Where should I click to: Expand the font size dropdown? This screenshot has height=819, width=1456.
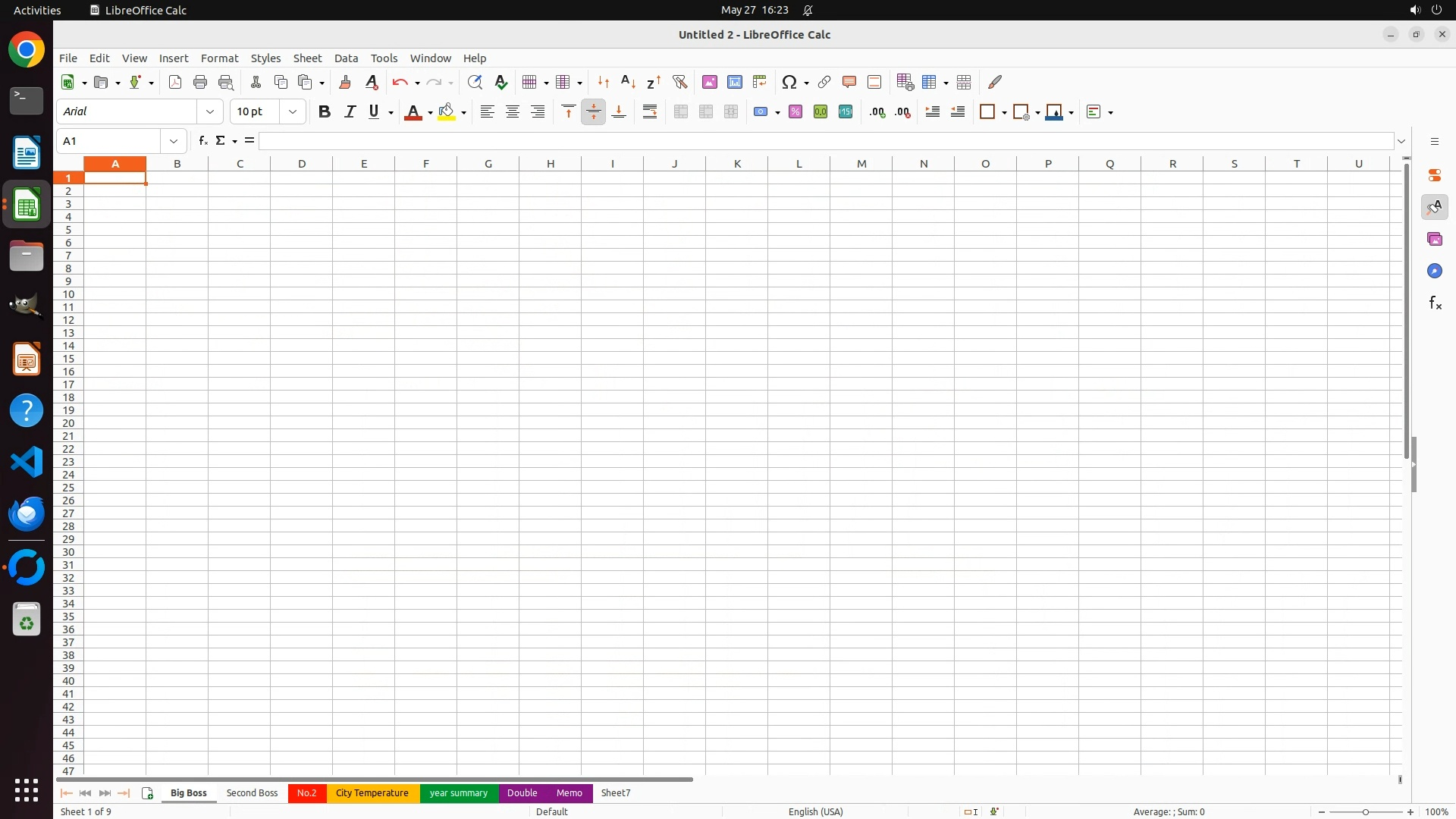[x=293, y=112]
